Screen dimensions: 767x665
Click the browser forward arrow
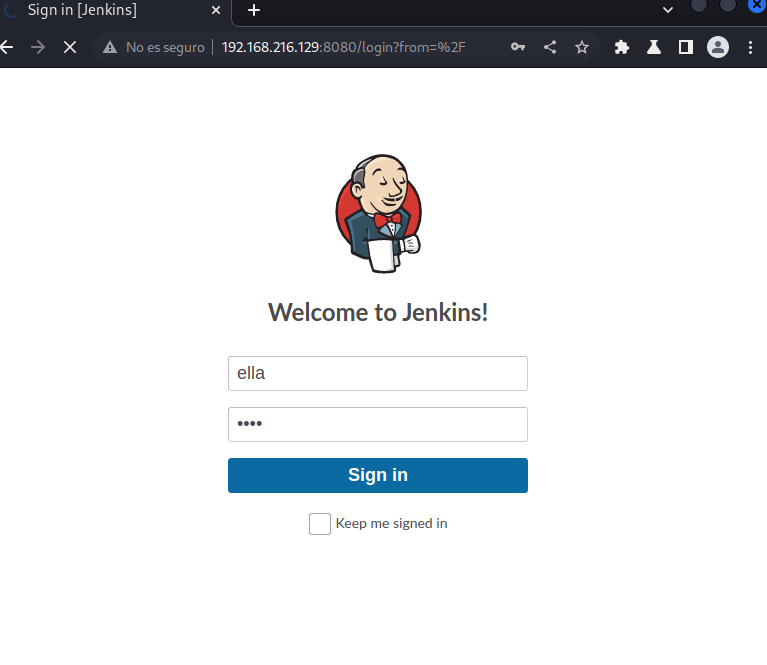tap(38, 47)
